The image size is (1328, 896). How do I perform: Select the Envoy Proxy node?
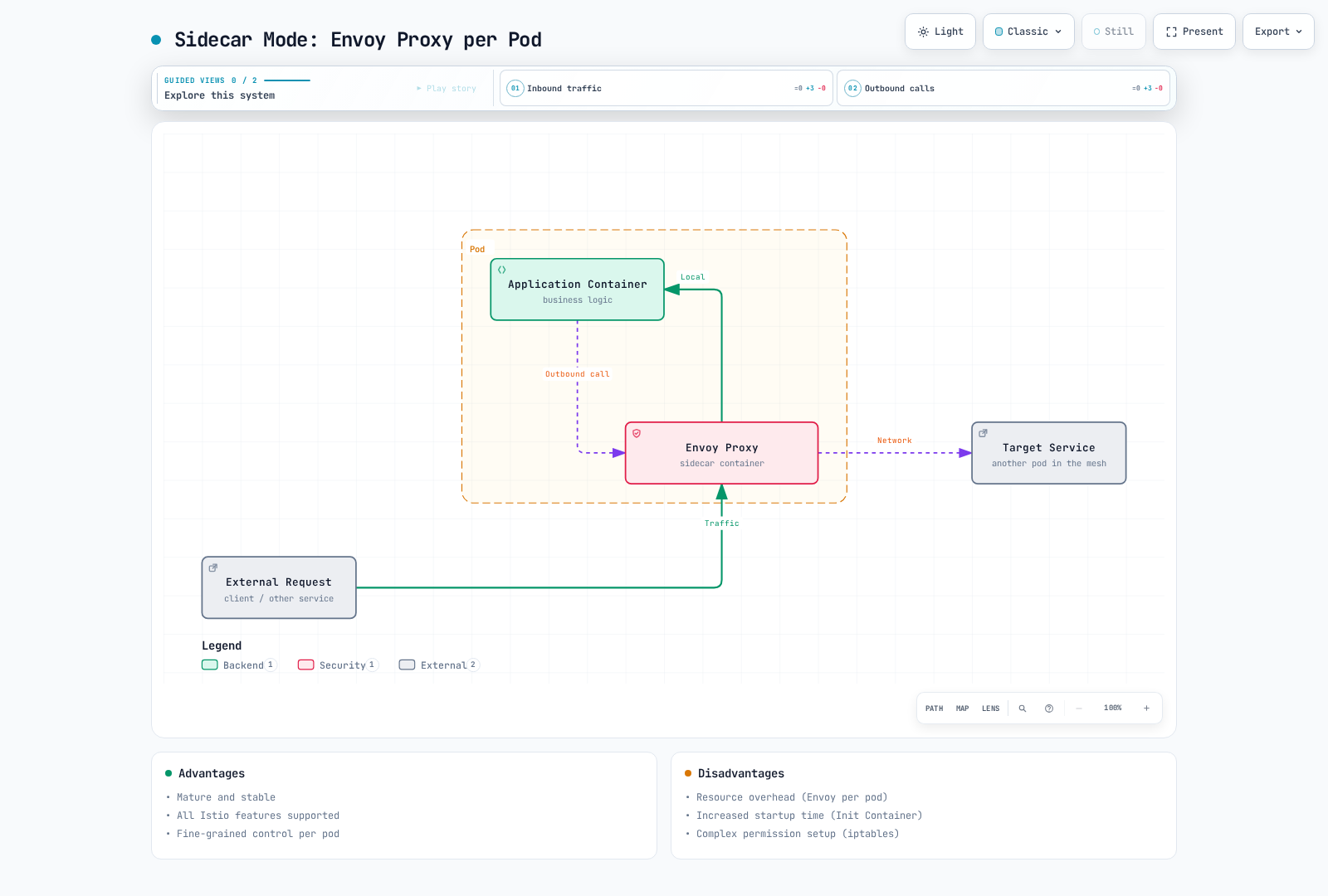click(x=722, y=453)
